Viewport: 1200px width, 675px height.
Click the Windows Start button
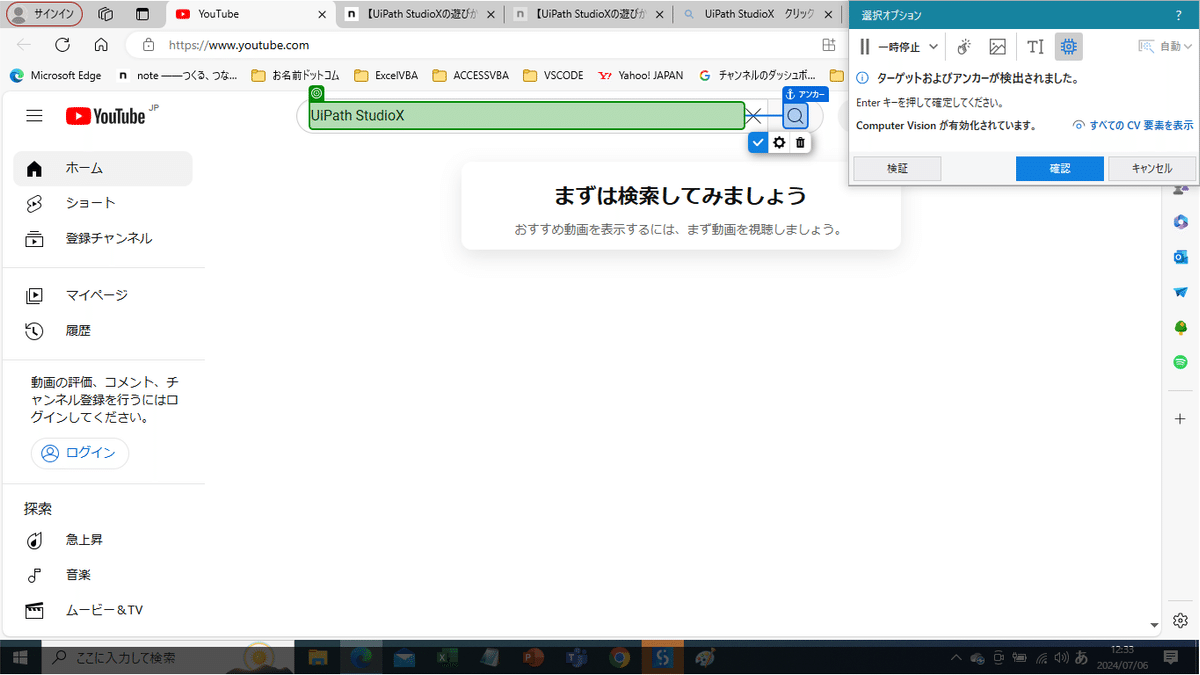pyautogui.click(x=19, y=657)
